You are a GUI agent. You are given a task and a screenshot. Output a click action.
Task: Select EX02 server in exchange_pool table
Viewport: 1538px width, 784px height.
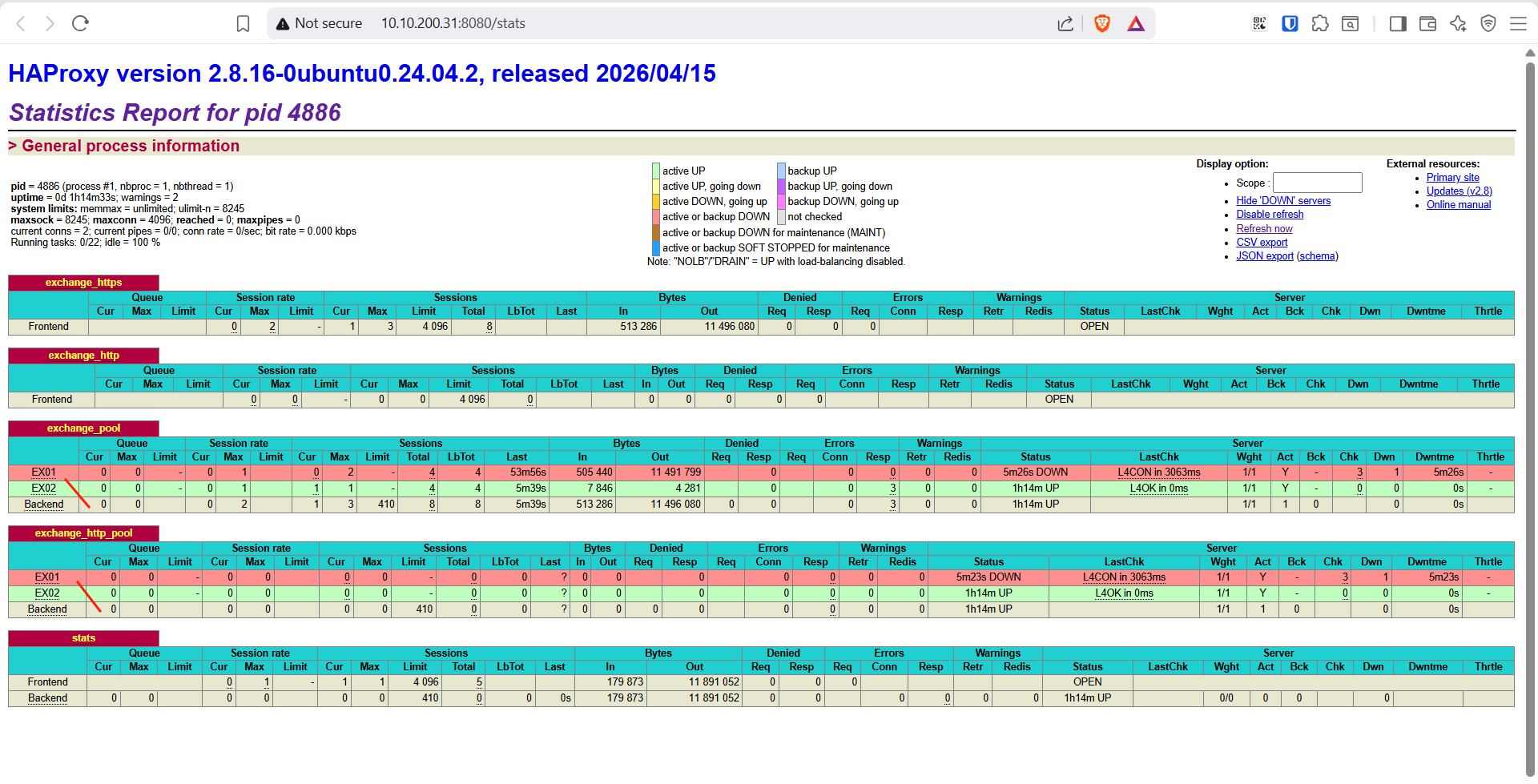click(44, 488)
